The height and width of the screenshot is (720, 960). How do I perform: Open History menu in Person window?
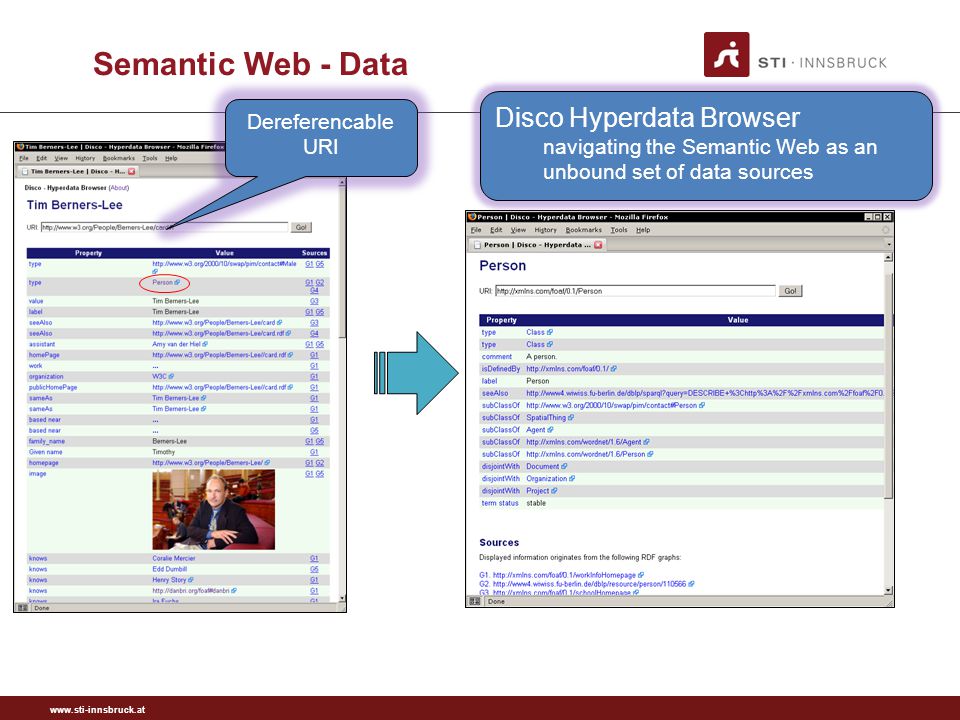tap(545, 230)
